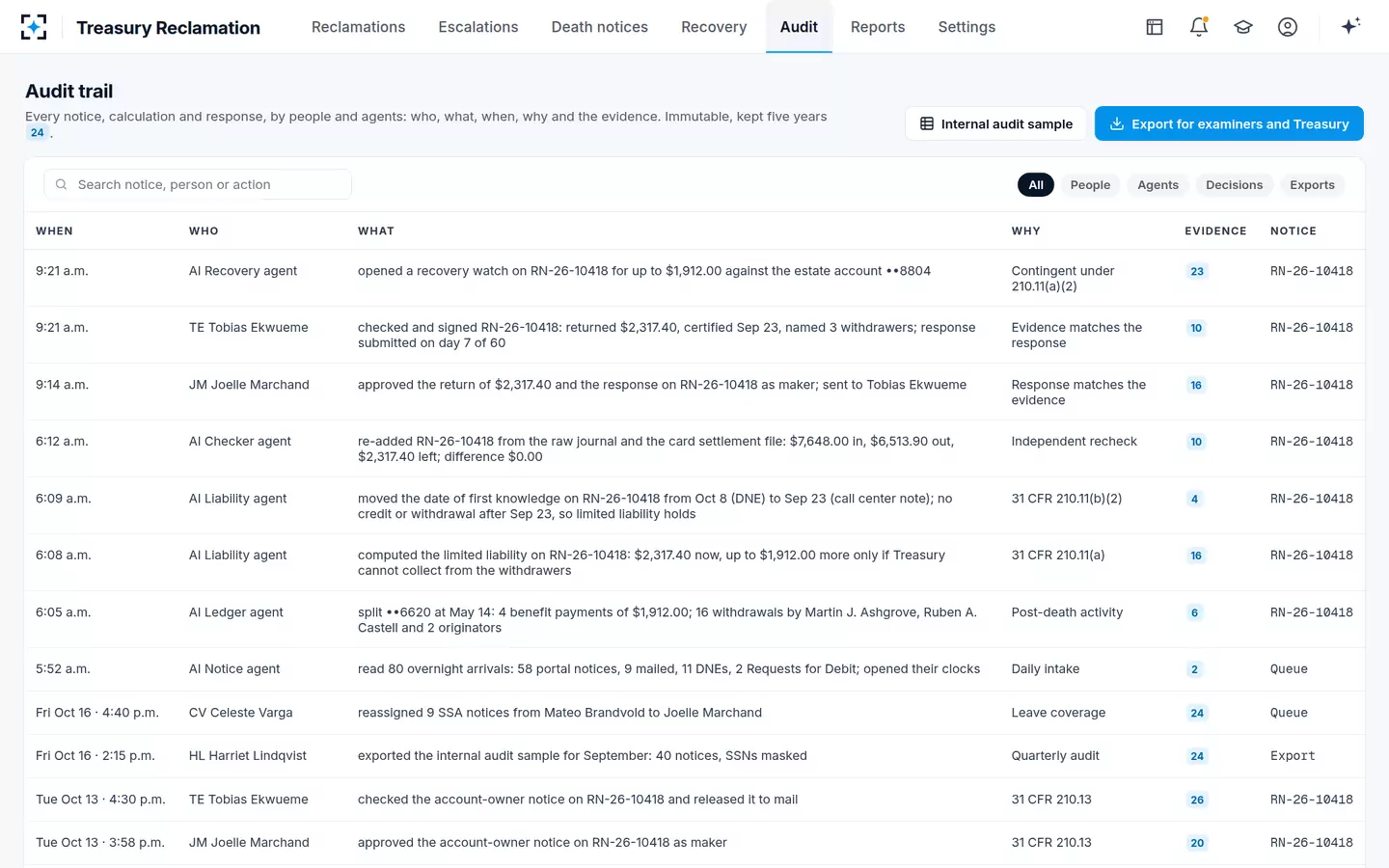The height and width of the screenshot is (868, 1389).
Task: Open evidence badge 23 on the recovery watch row
Action: coord(1197,272)
